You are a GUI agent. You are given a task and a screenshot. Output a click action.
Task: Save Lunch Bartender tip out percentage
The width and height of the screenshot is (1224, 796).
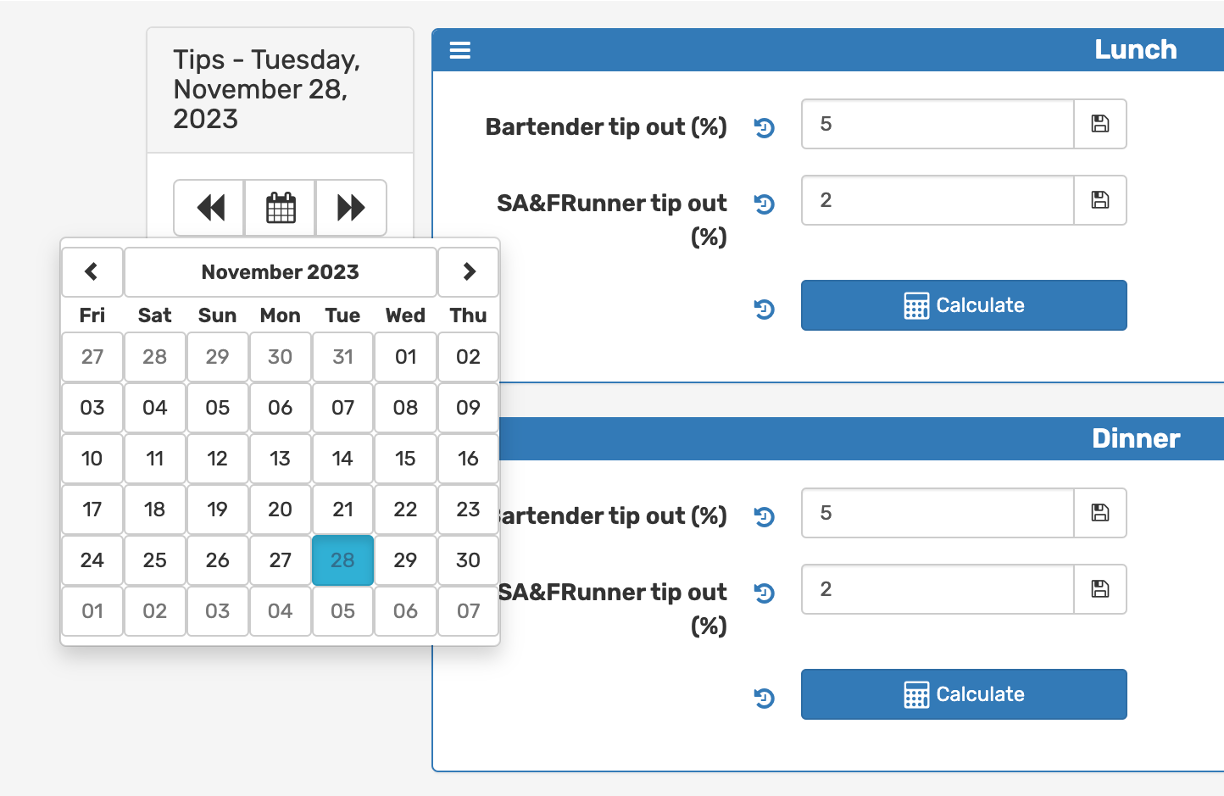[1100, 124]
